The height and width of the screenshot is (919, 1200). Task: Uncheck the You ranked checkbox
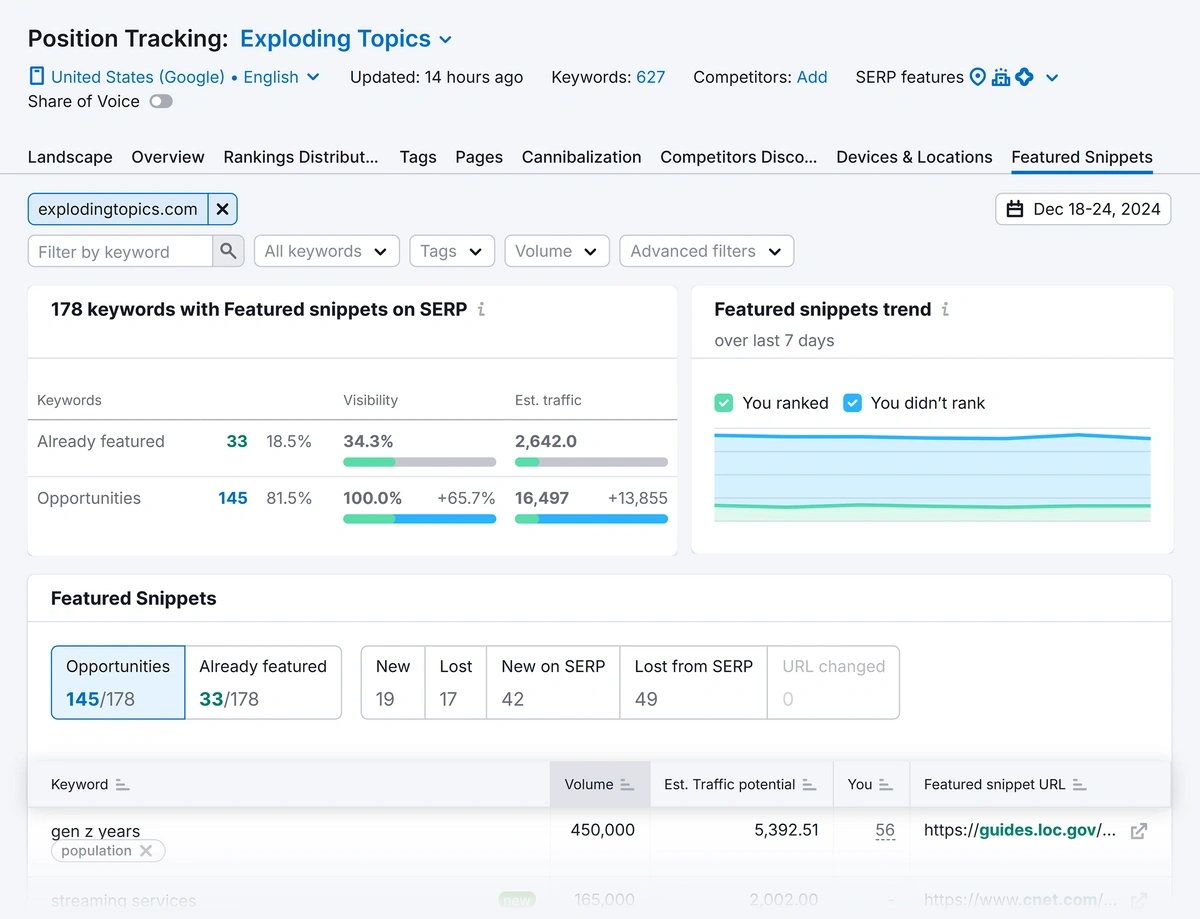tap(724, 403)
